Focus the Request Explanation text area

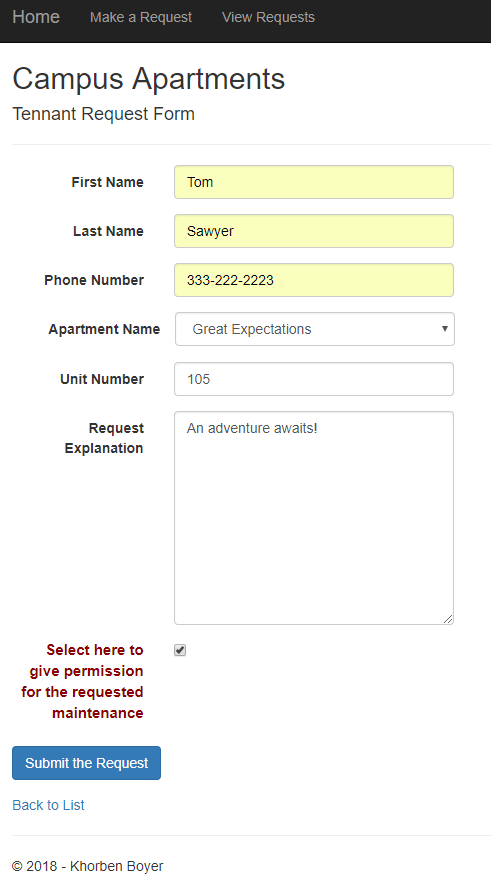(314, 518)
